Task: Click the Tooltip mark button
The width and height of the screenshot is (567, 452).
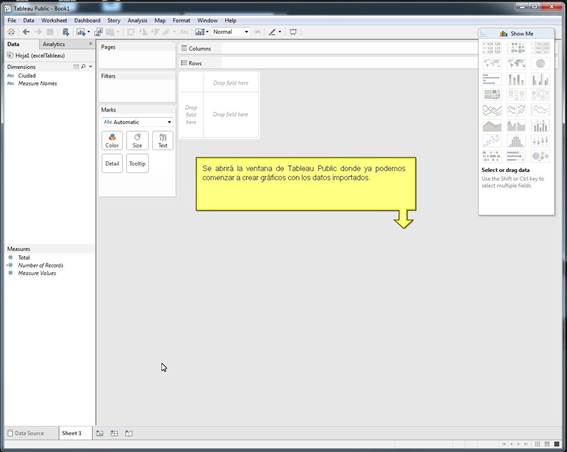Action: pos(137,163)
